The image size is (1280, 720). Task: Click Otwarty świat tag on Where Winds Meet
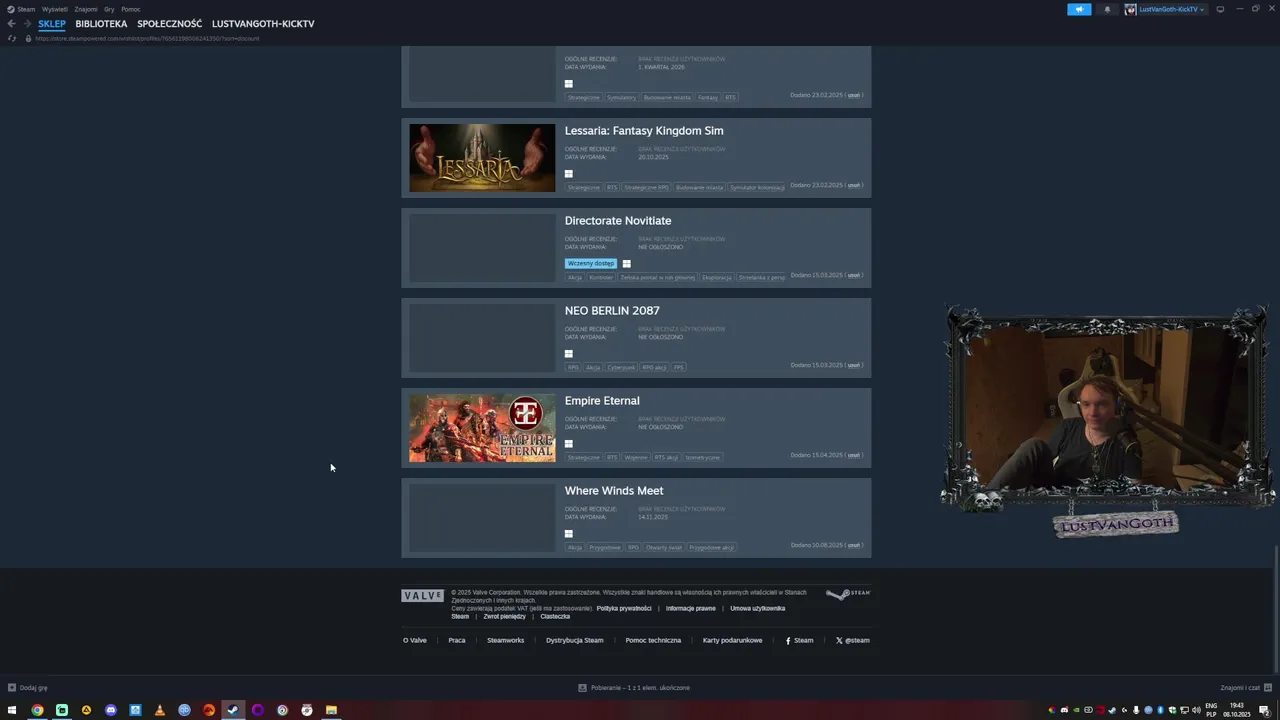(x=664, y=547)
